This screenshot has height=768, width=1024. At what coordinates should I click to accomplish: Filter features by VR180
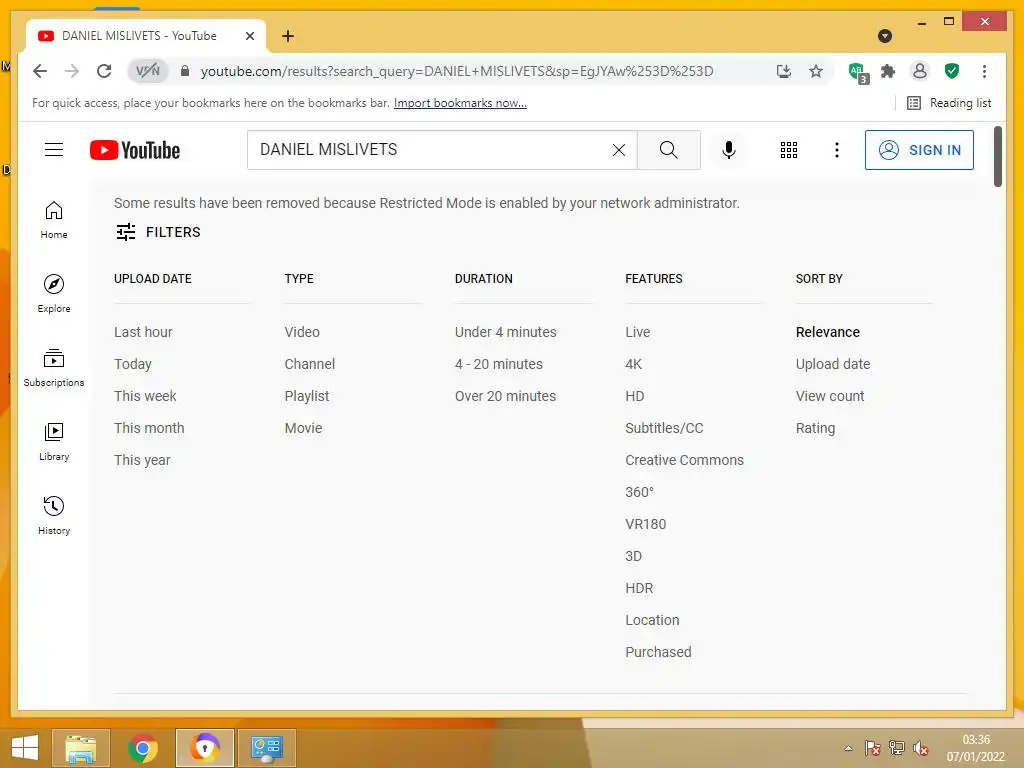pyautogui.click(x=645, y=524)
